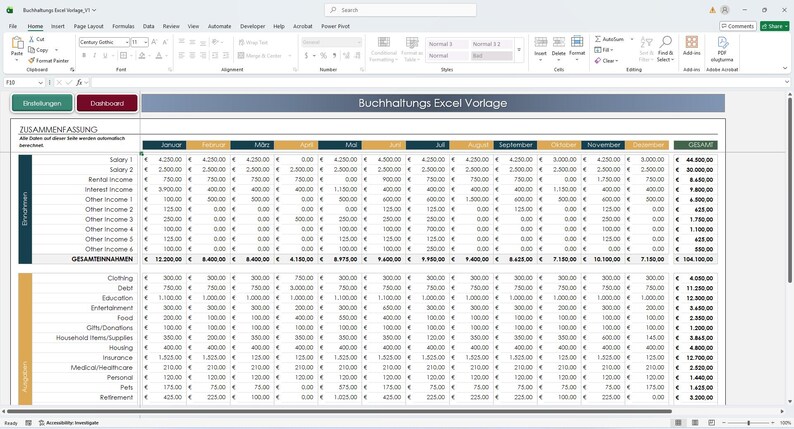Click the AutoSum sigma icon

pyautogui.click(x=598, y=39)
